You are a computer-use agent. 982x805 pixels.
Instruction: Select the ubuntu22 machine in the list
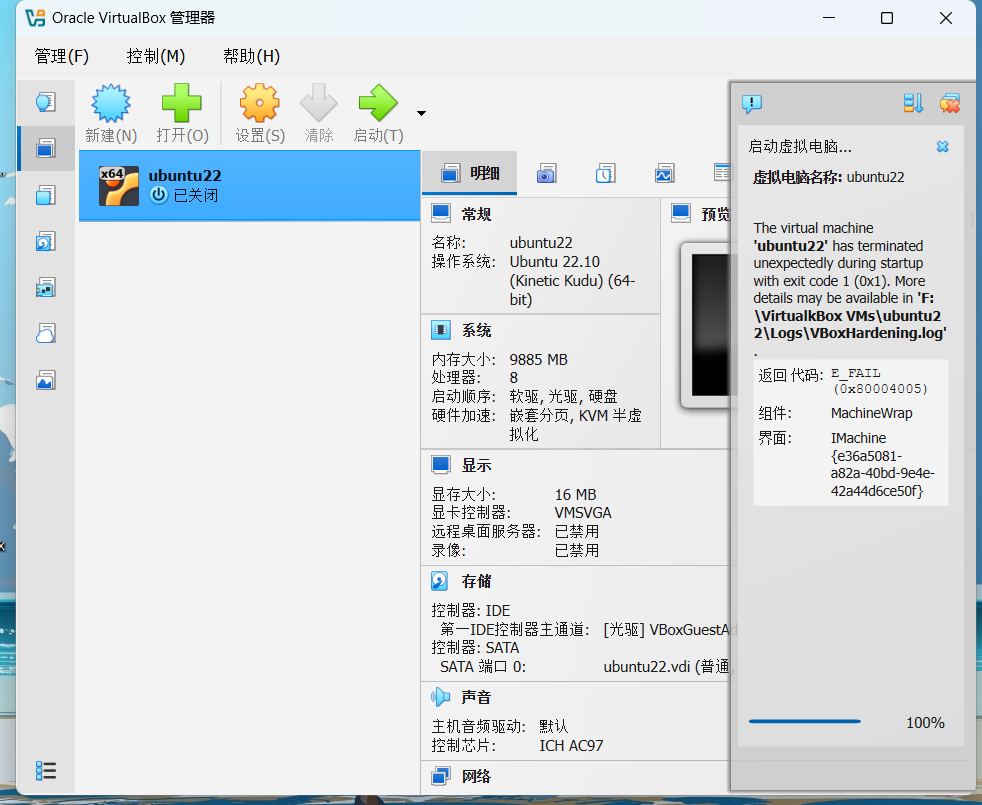[x=249, y=185]
